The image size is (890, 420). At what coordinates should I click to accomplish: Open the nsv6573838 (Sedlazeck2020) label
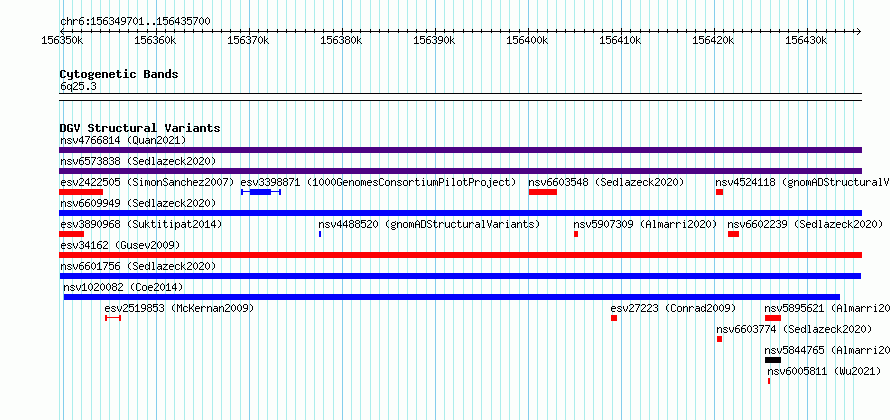click(138, 161)
